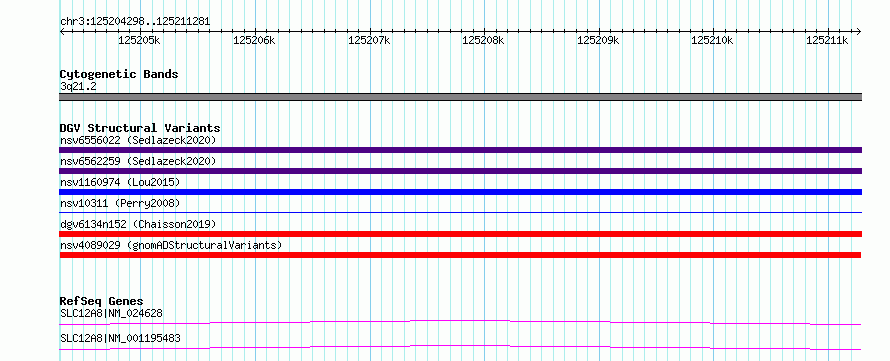Click the nsv6562259 (Sedlazeck2020) variant label
Image resolution: width=890 pixels, height=361 pixels.
click(x=138, y=161)
